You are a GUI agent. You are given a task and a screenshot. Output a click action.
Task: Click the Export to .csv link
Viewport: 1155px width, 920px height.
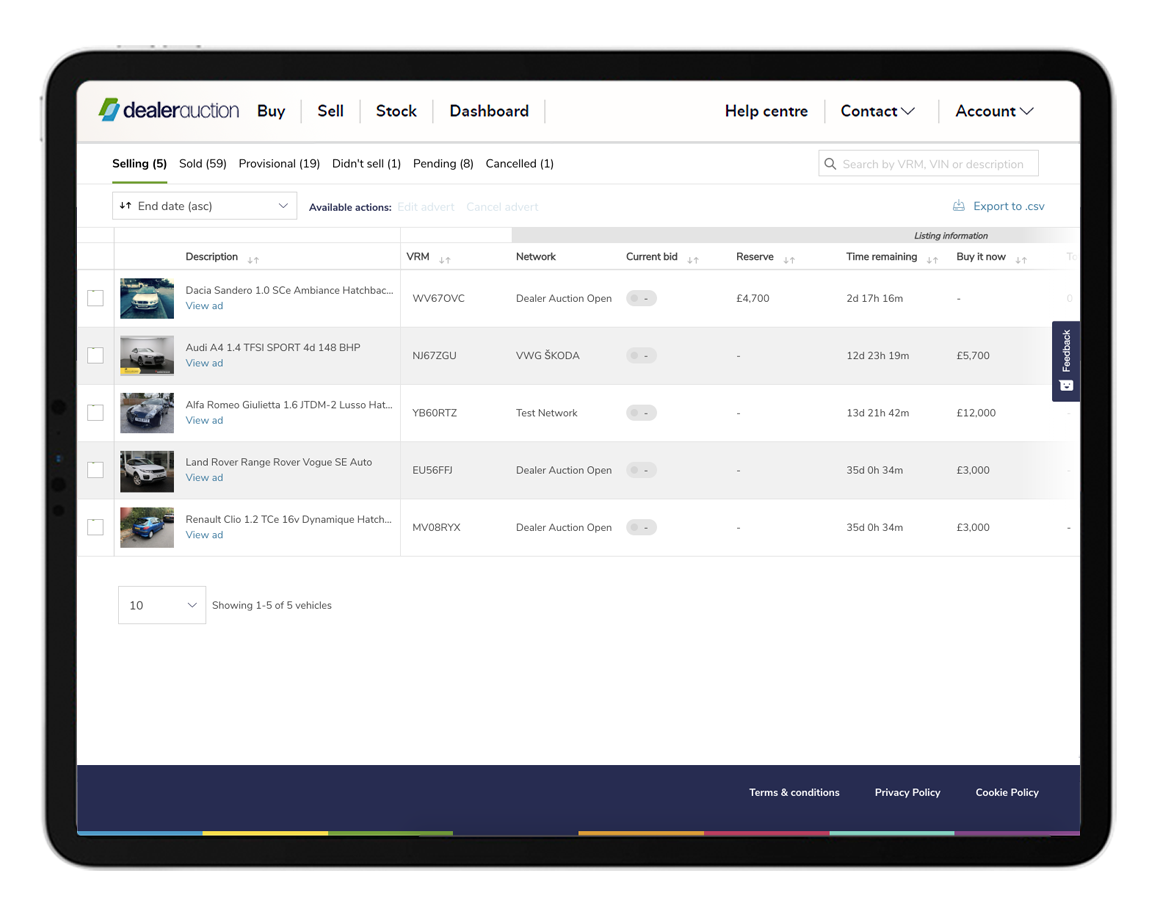pyautogui.click(x=1008, y=206)
